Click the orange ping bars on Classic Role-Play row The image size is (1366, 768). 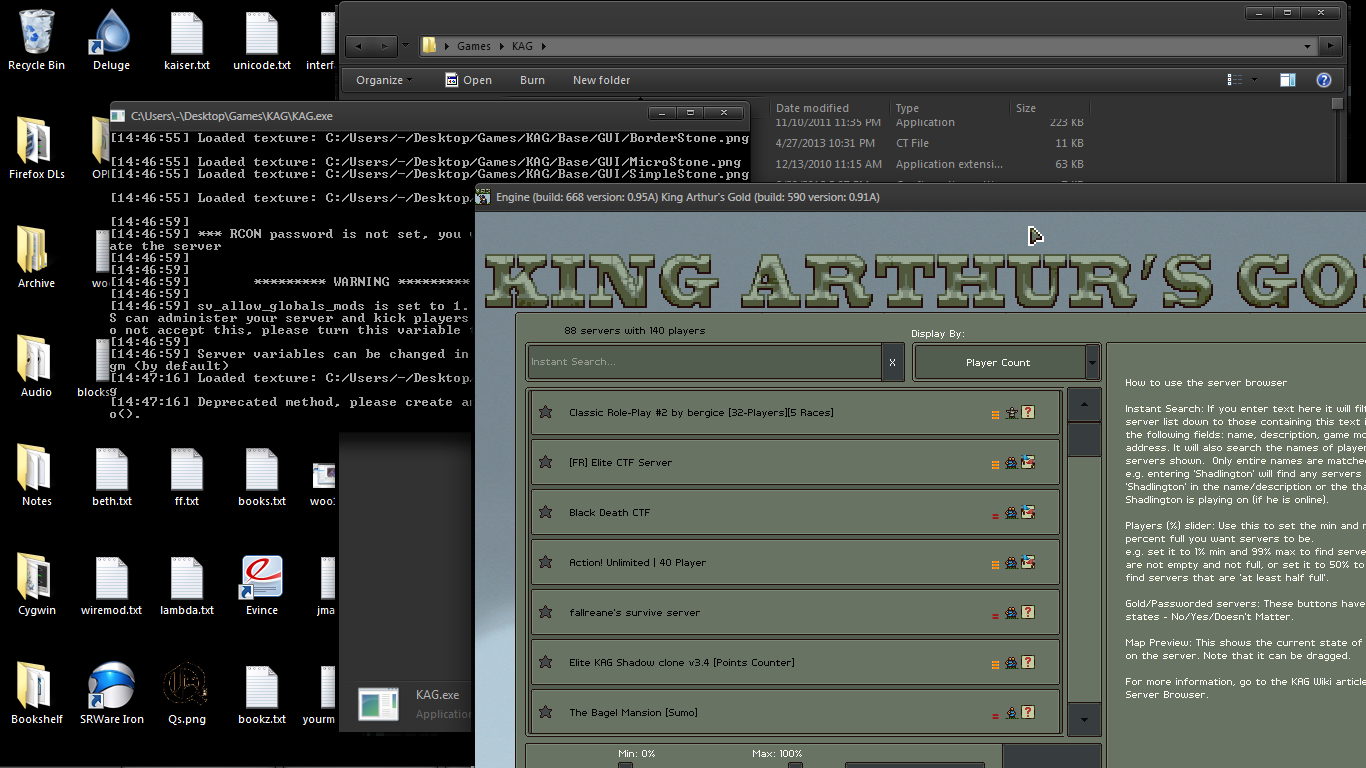[x=995, y=414]
